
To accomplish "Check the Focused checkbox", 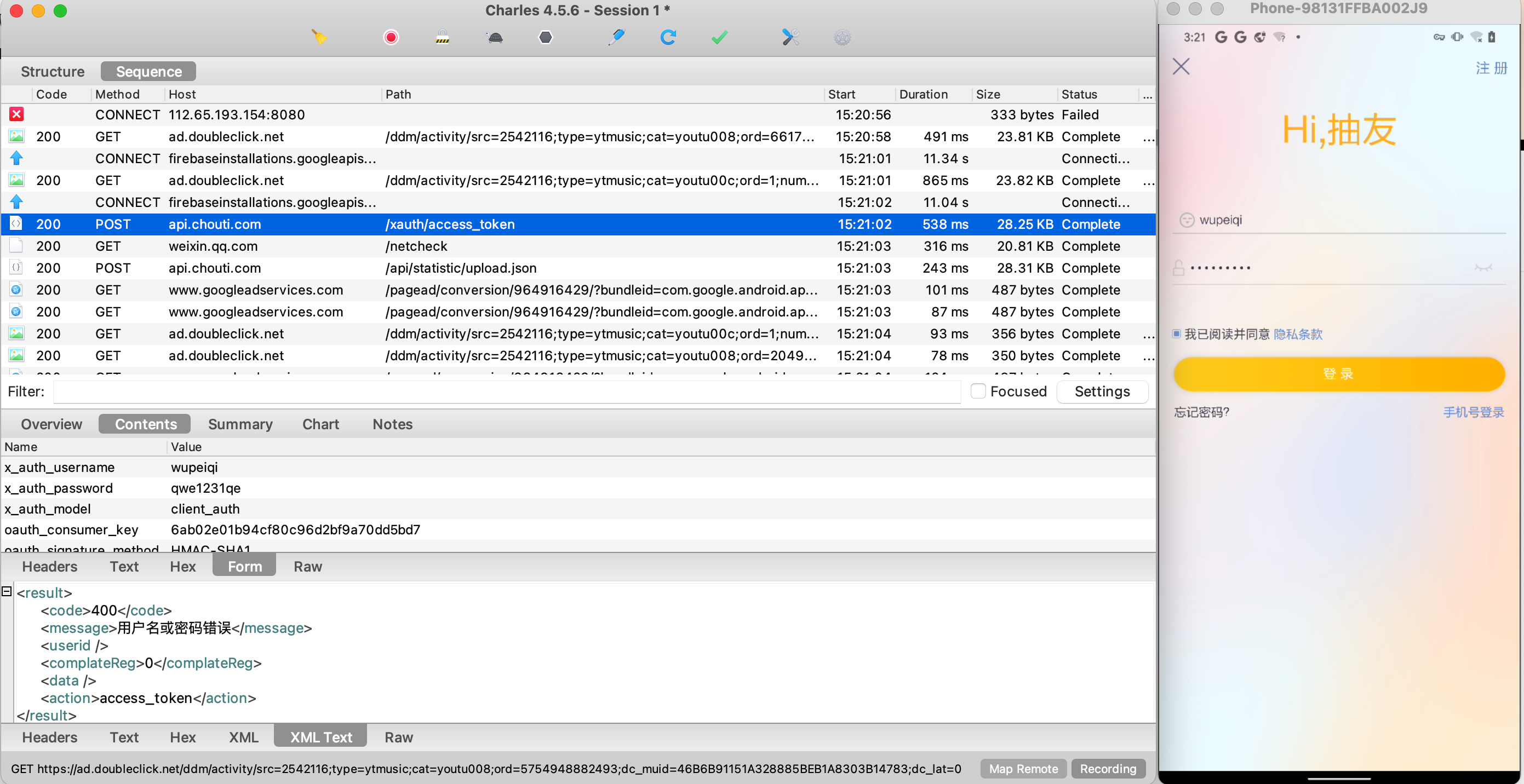I will [x=978, y=391].
